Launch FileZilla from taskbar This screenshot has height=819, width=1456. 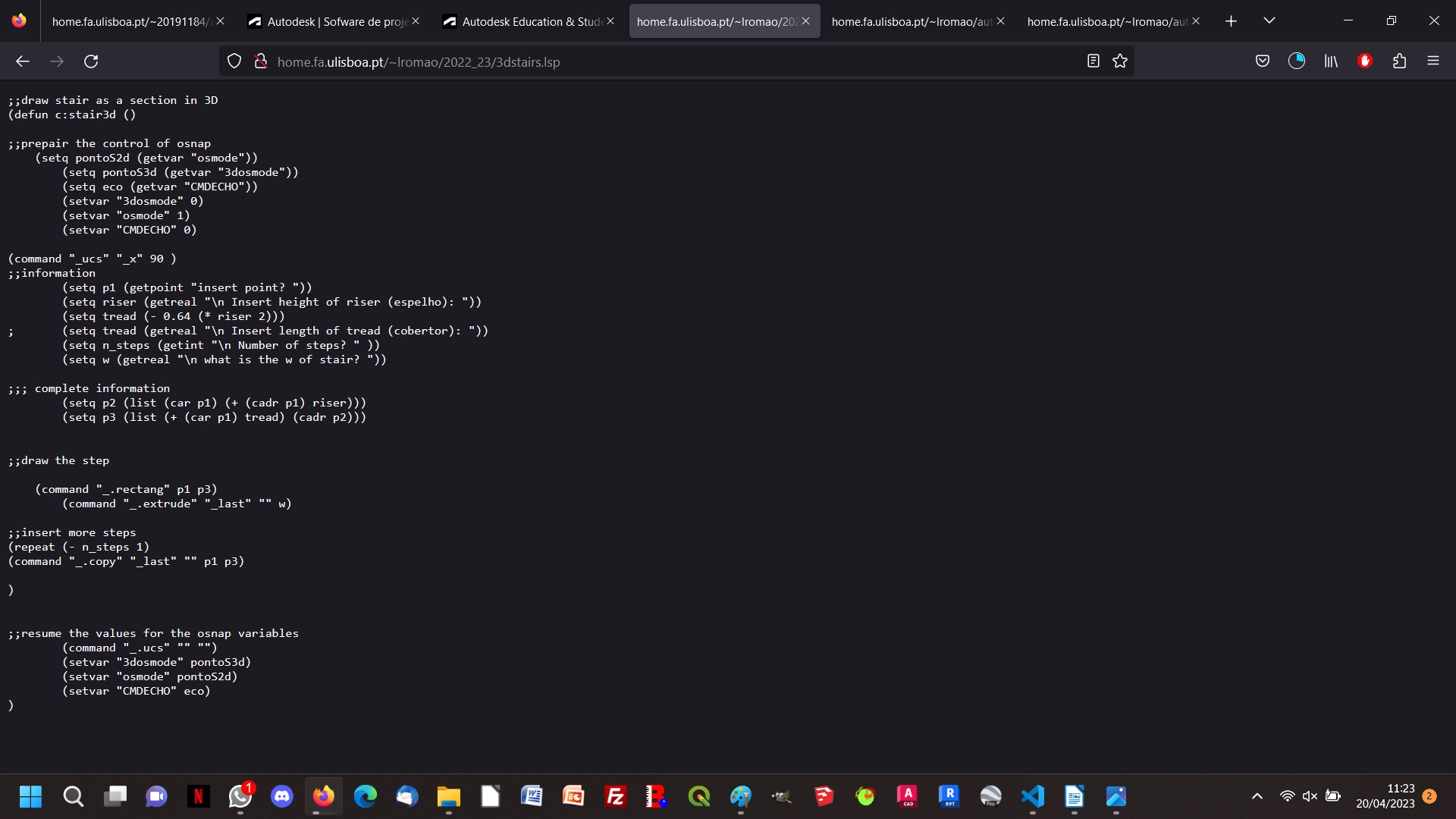tap(616, 796)
